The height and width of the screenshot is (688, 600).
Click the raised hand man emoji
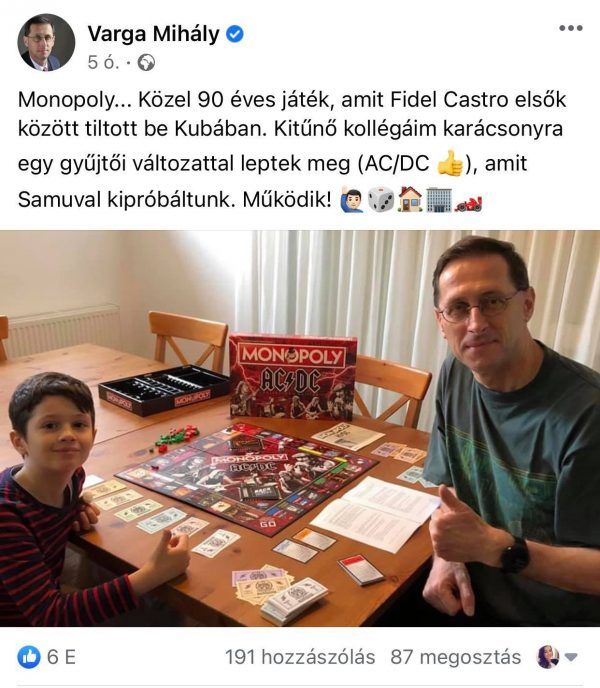[352, 200]
